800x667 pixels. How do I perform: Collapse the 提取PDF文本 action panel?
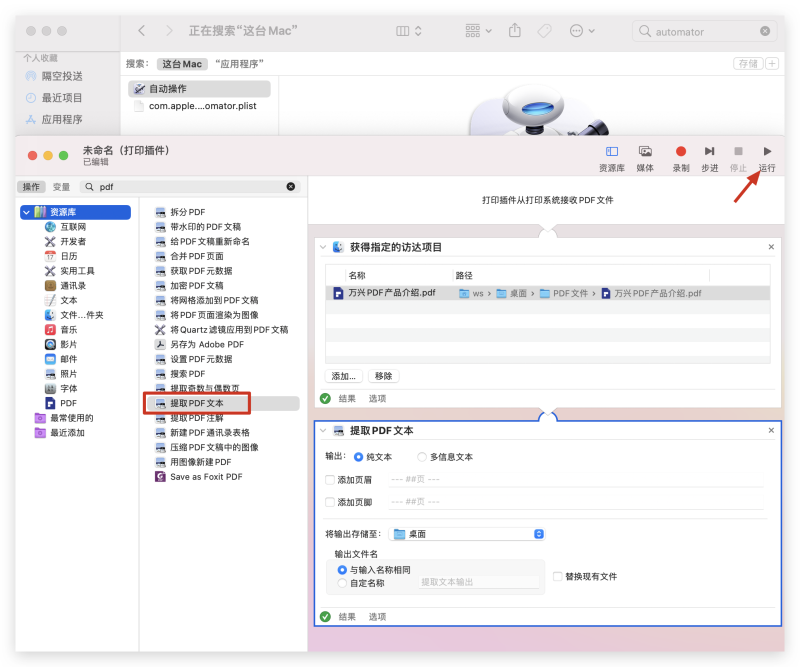[324, 430]
